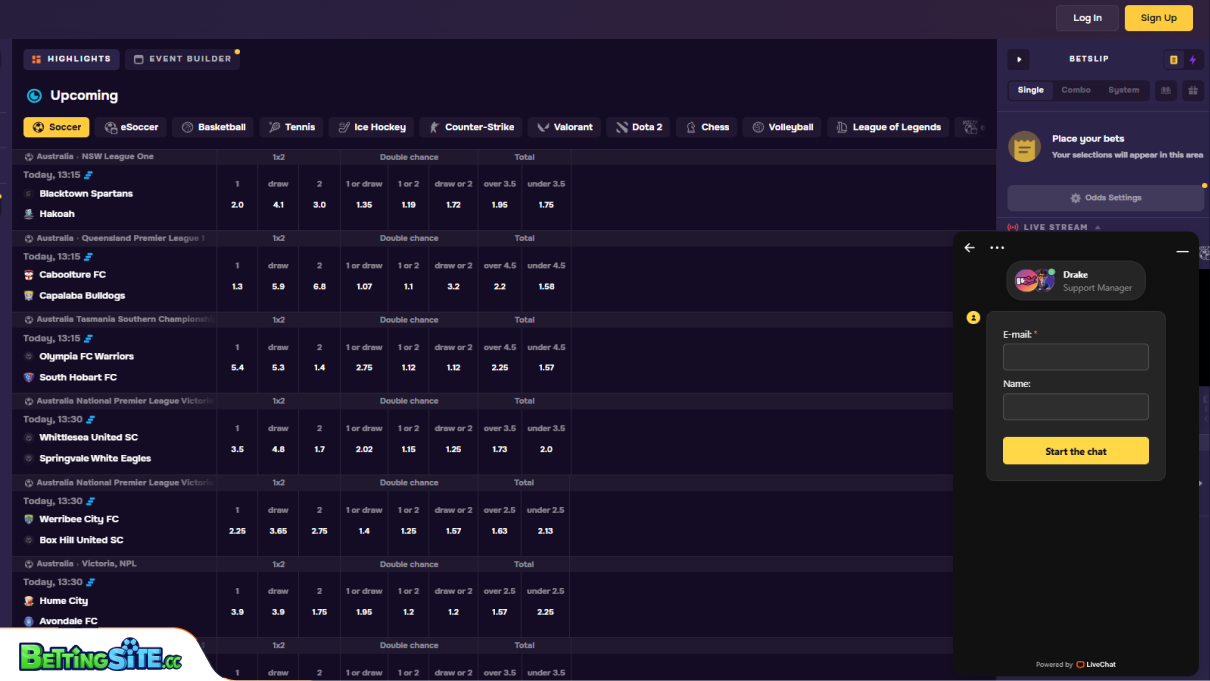The width and height of the screenshot is (1210, 681).
Task: Click the back arrow in the chat window
Action: point(968,247)
